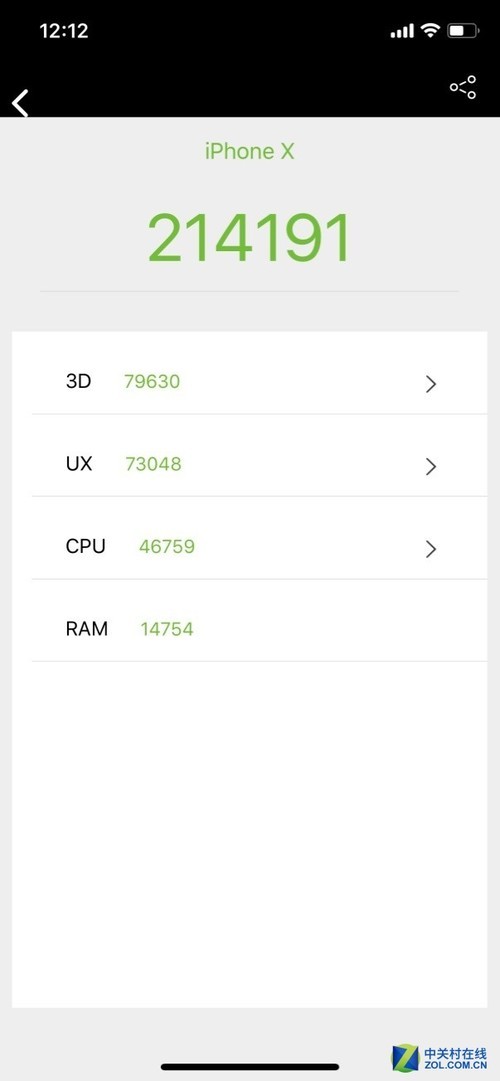Viewport: 500px width, 1081px height.
Task: Tap the 73048 UX score value
Action: point(153,464)
